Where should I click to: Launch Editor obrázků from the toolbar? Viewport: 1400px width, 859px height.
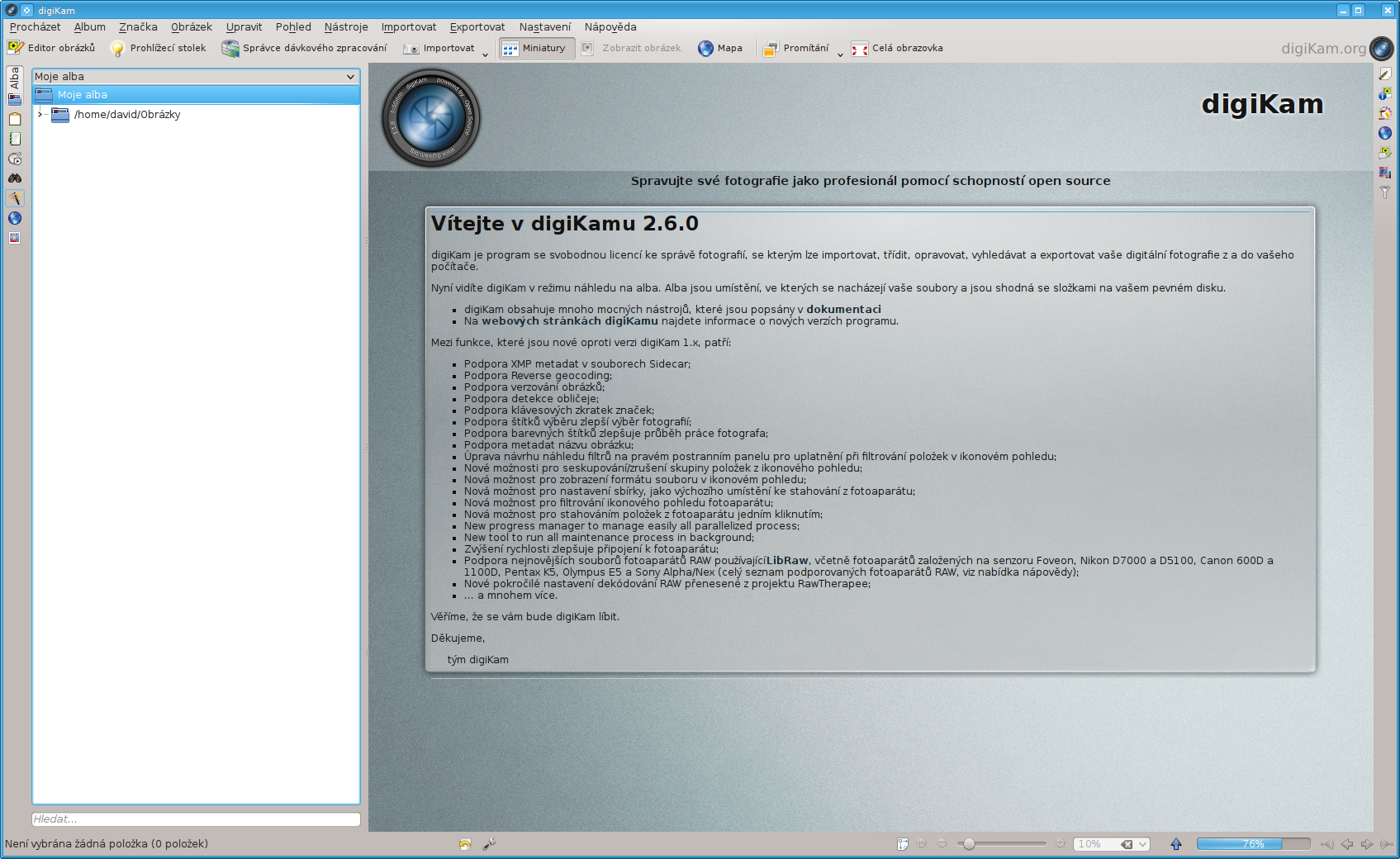click(x=51, y=48)
